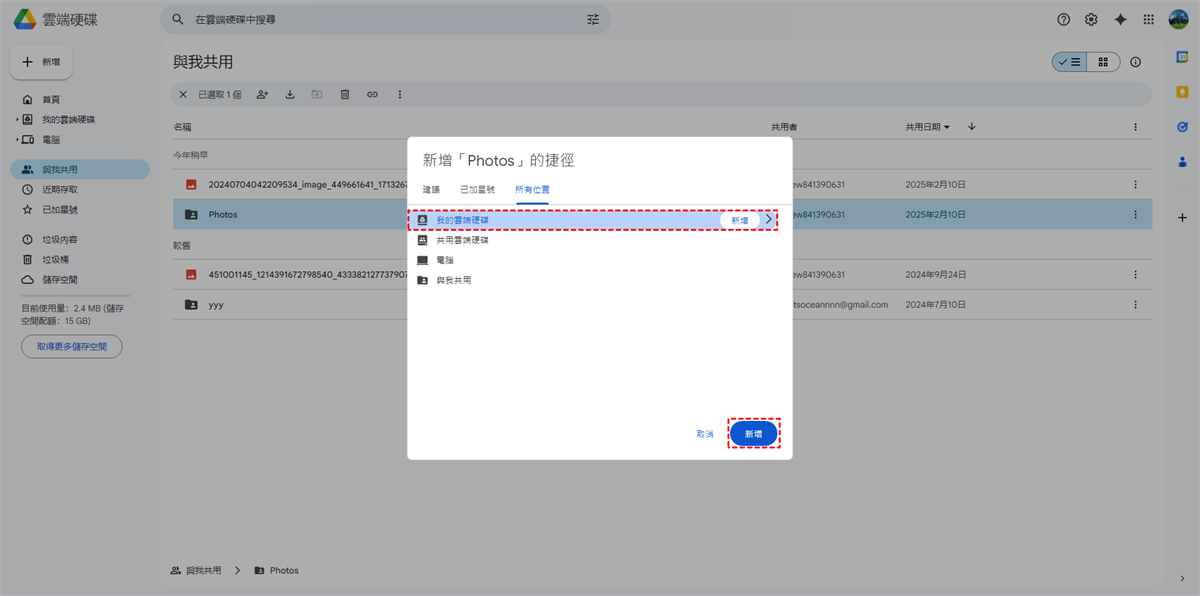Expand 電腦 in sidebar tree

coord(16,139)
